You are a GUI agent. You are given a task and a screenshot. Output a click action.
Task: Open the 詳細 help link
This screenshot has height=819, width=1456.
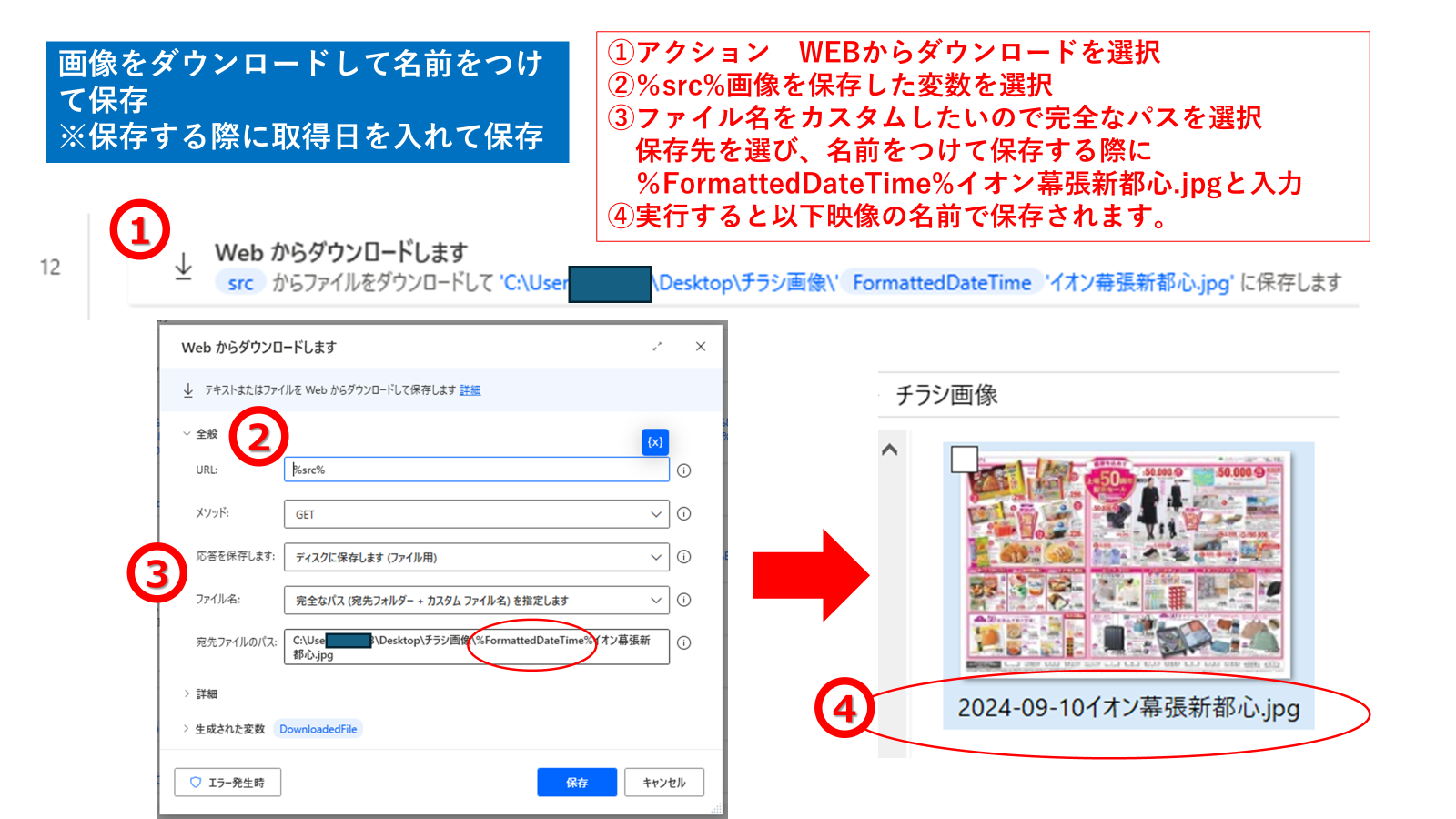click(x=470, y=390)
